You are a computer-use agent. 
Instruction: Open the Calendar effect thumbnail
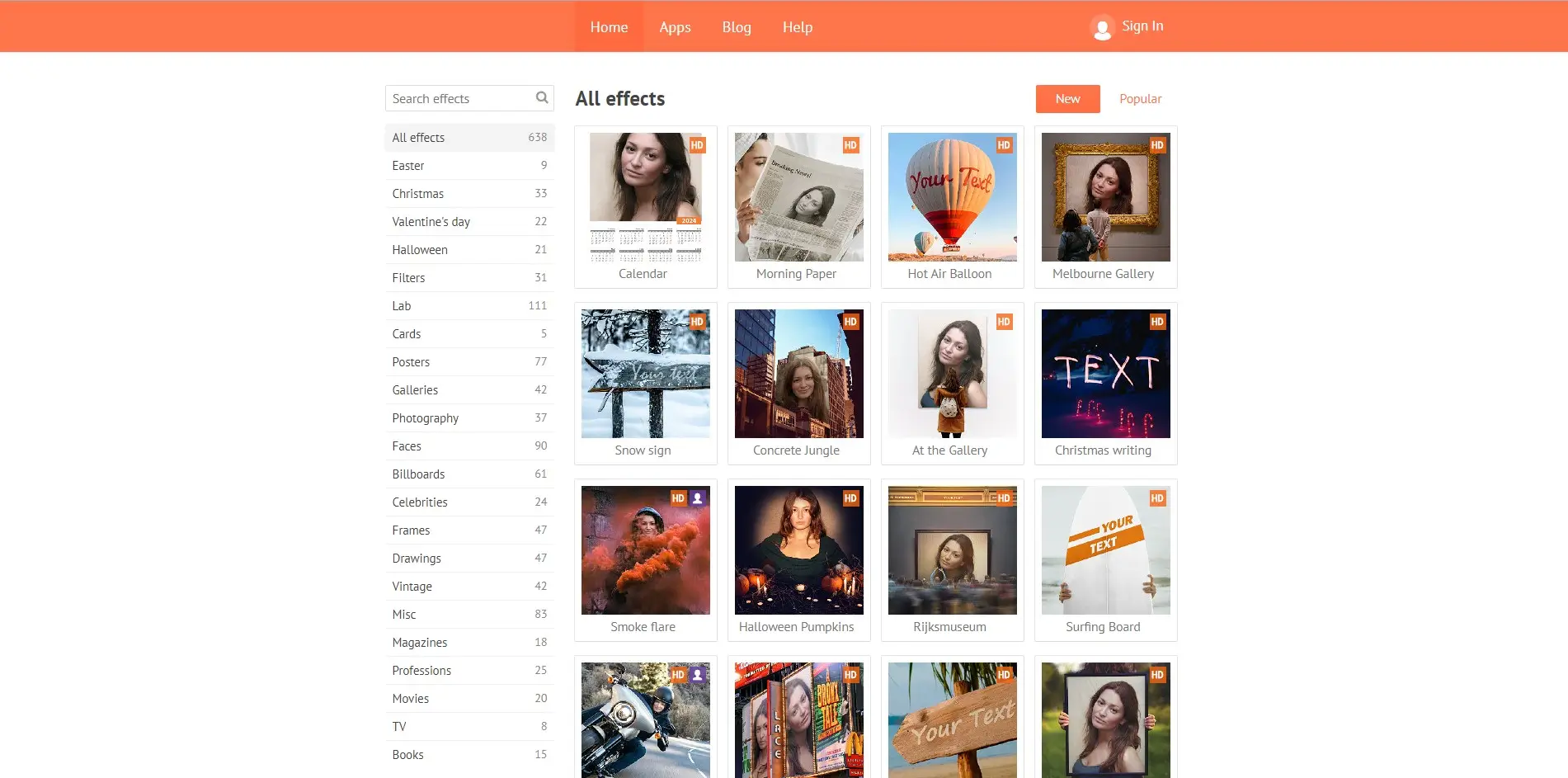646,197
